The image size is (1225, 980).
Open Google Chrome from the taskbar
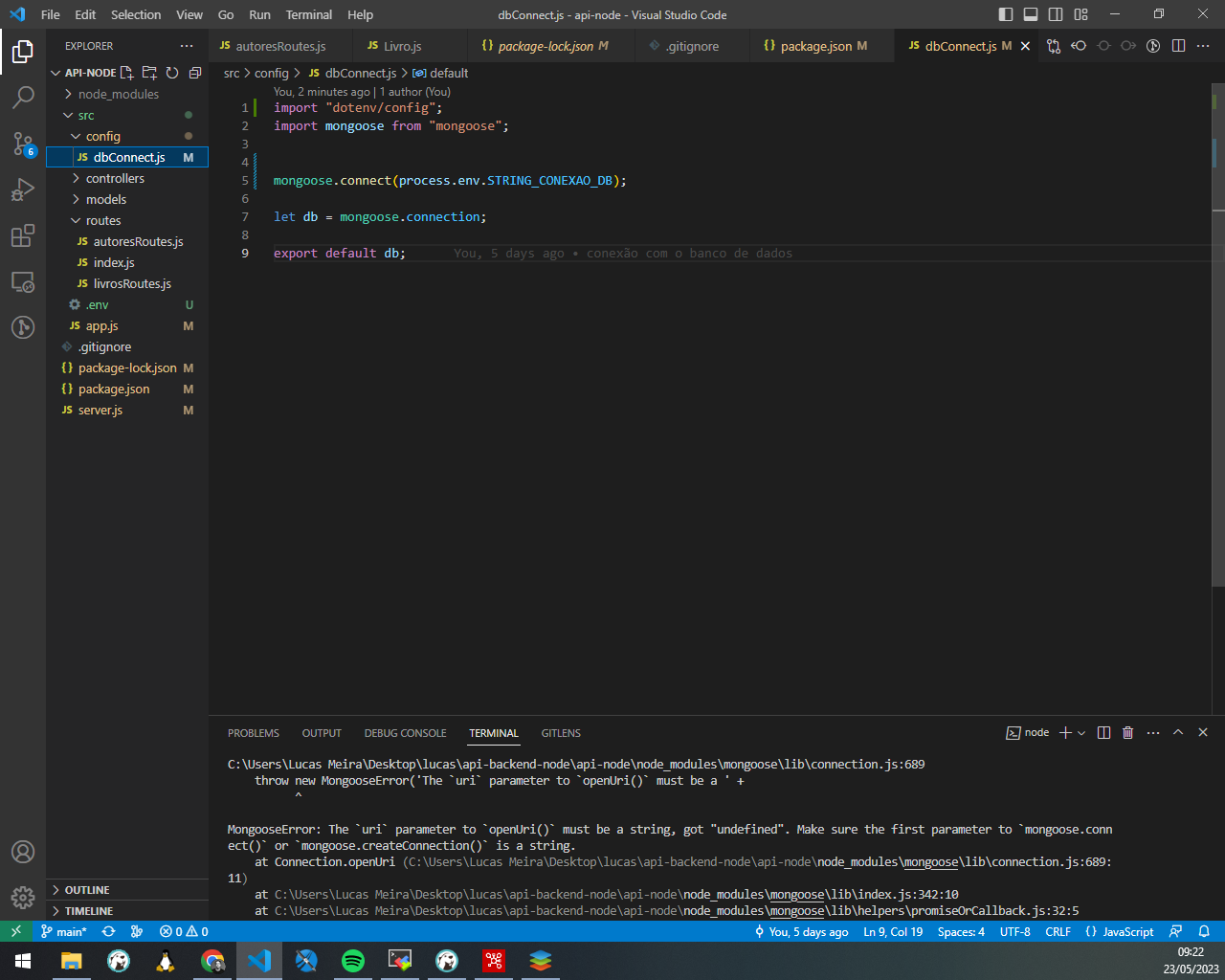(x=212, y=961)
